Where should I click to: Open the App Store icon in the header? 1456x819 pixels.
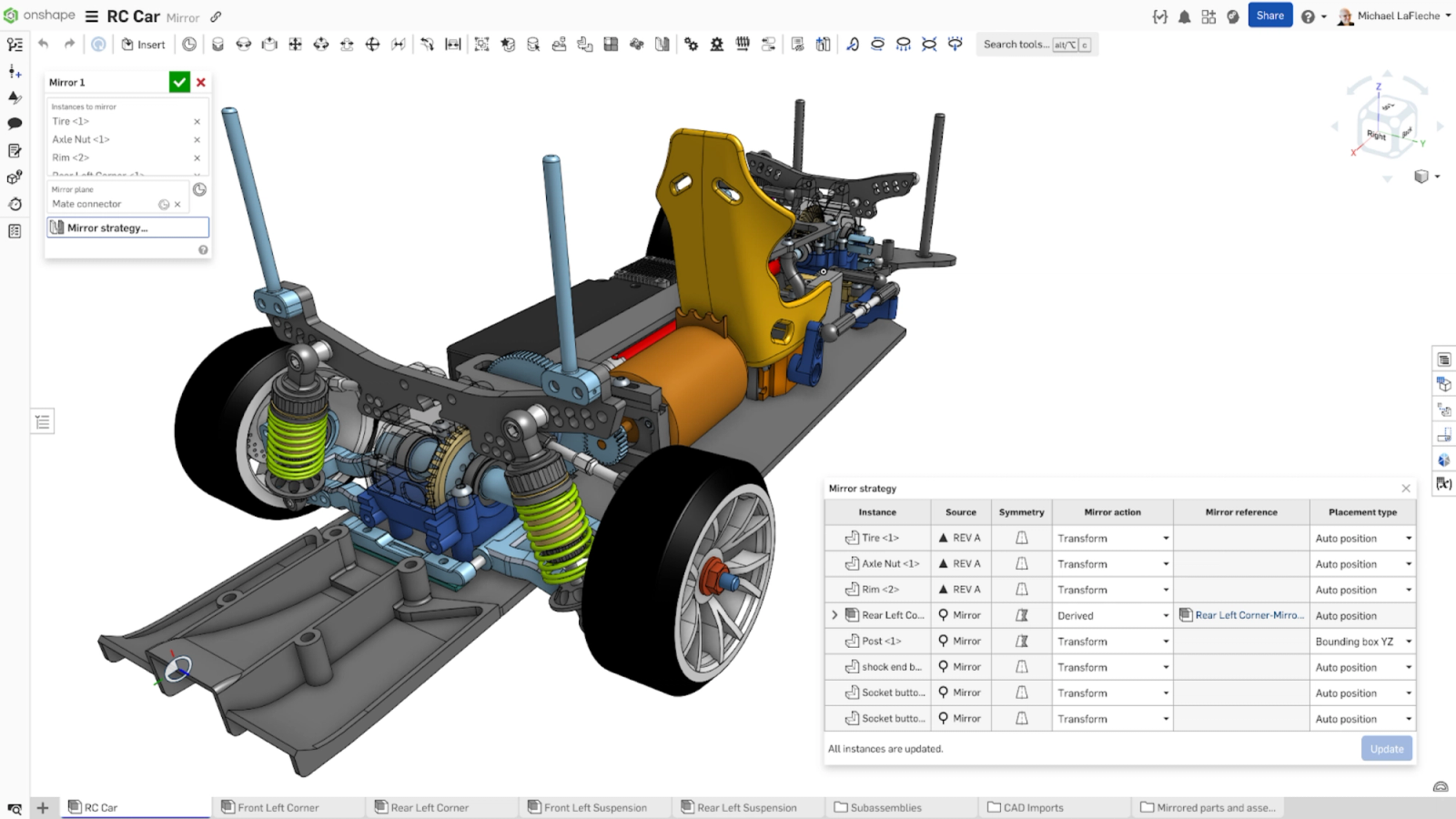1208,16
